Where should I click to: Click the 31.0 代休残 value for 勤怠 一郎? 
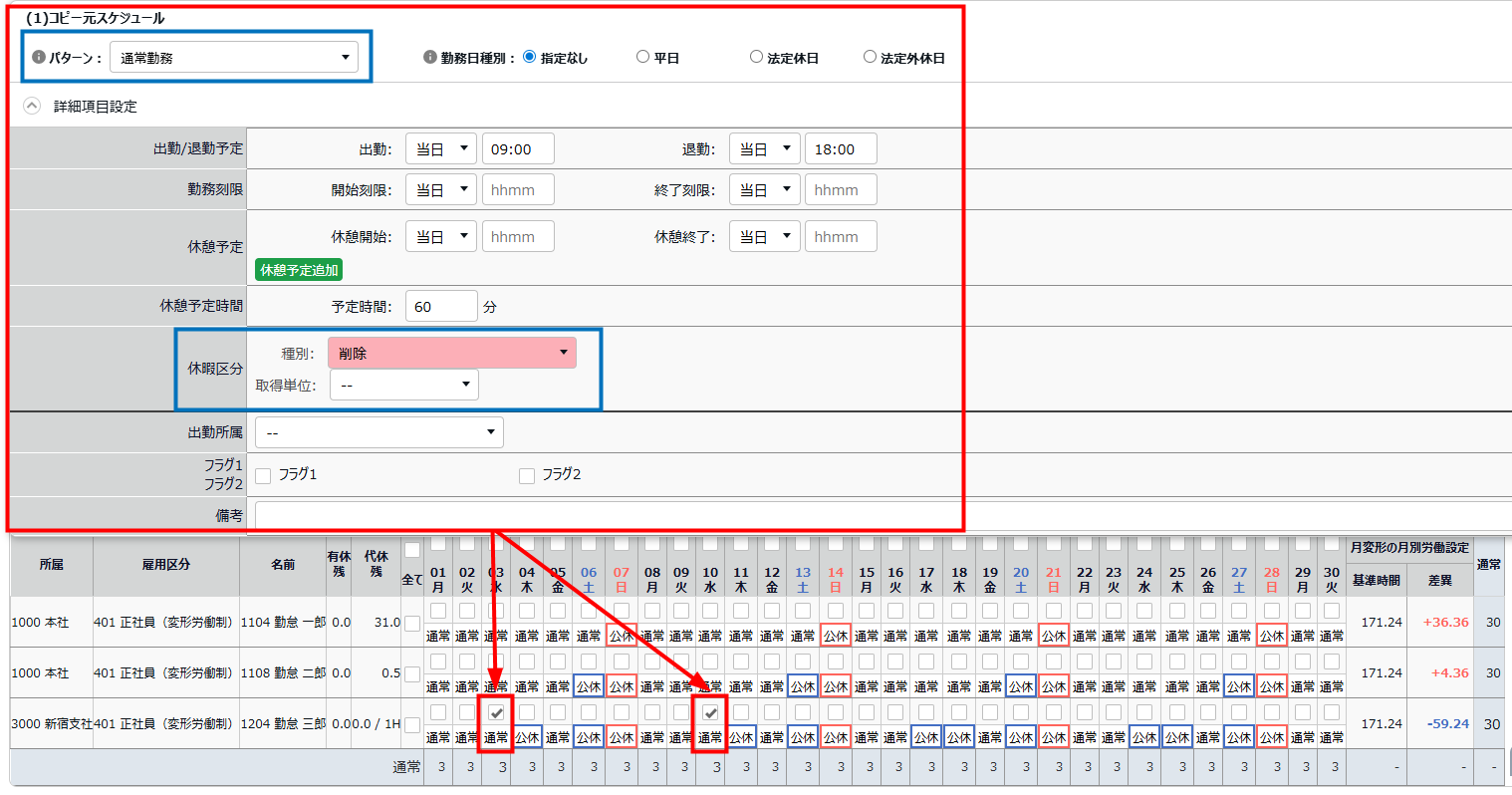point(387,622)
